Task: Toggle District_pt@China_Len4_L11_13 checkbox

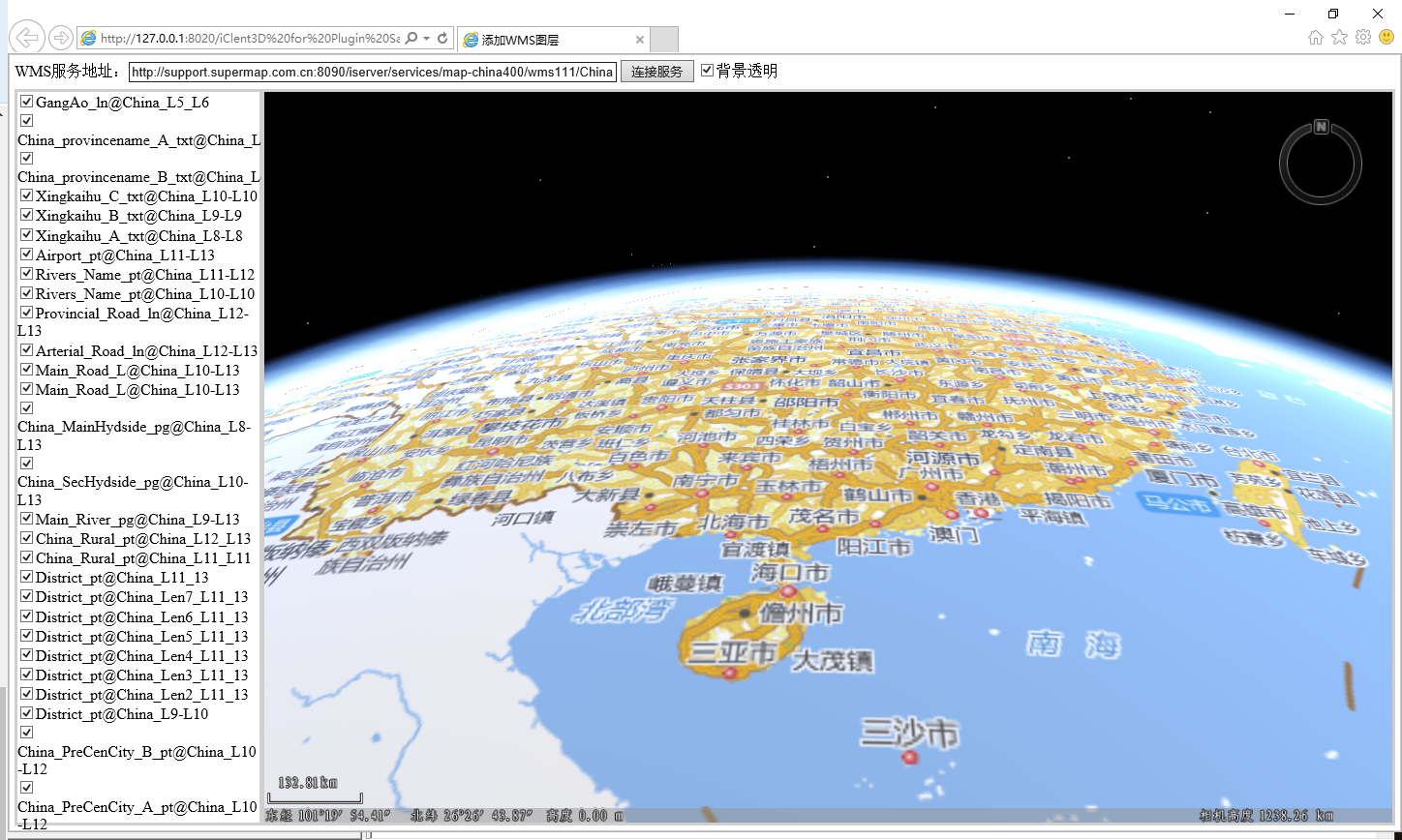Action: pyautogui.click(x=27, y=655)
